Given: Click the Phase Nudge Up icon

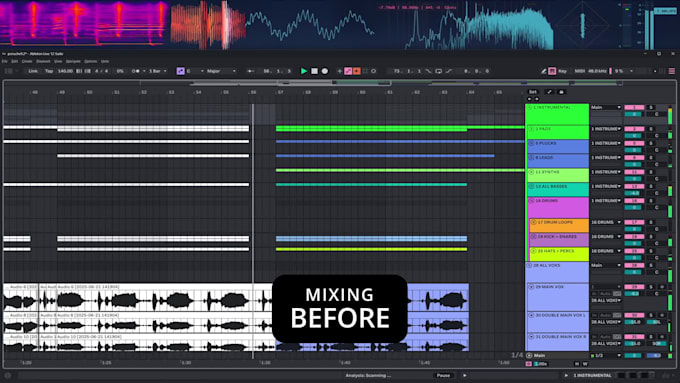Looking at the screenshot, I should point(87,71).
